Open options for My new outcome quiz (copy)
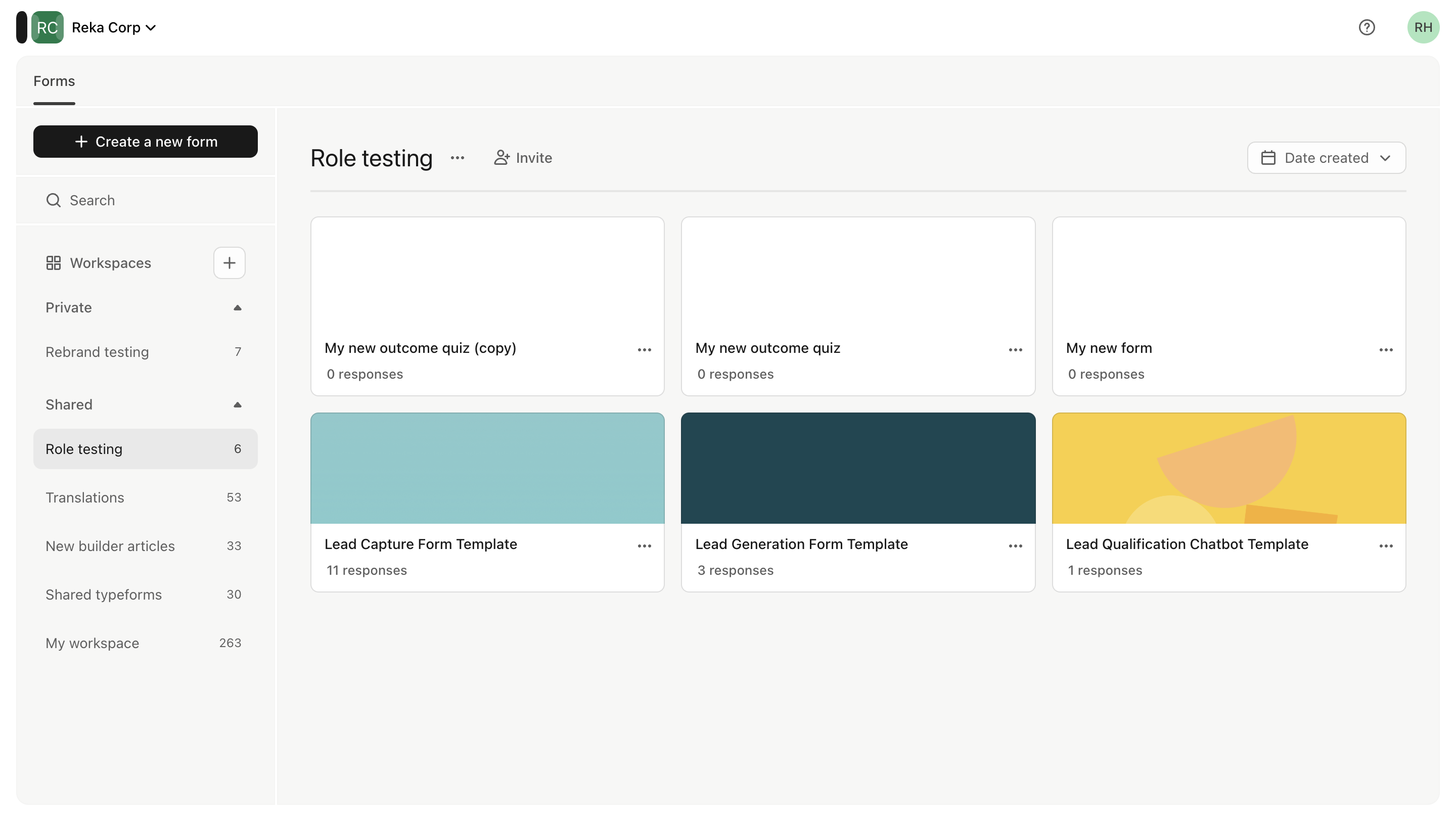The width and height of the screenshot is (1456, 821). click(x=645, y=350)
